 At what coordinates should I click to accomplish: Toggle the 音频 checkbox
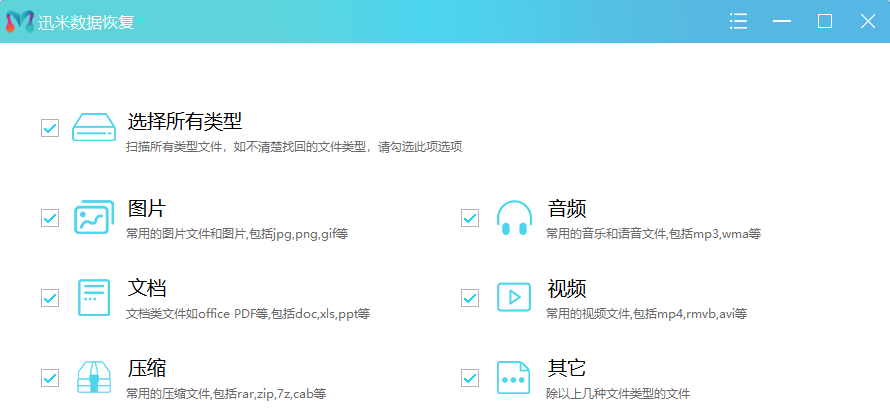(470, 217)
